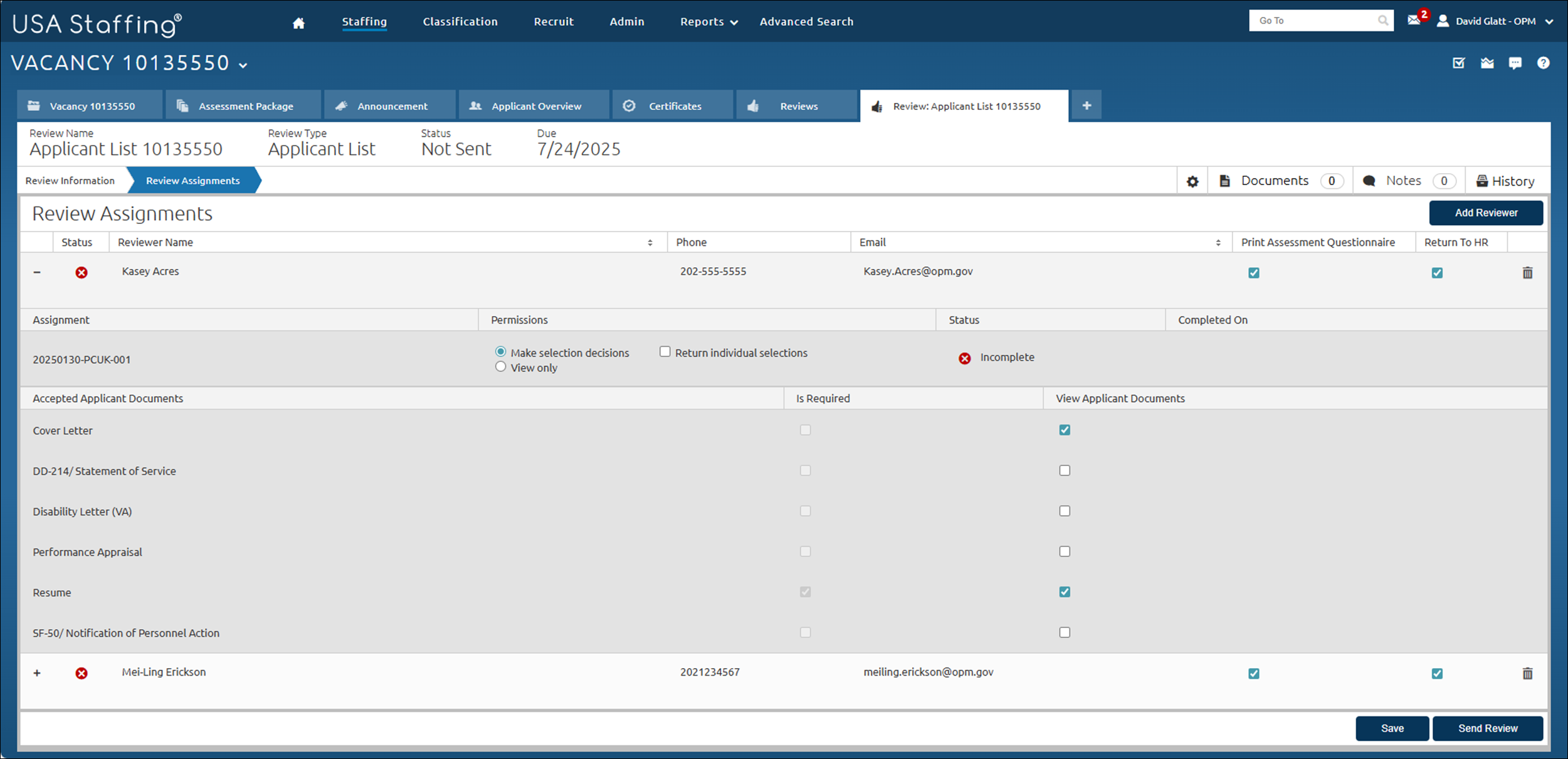Click the gear settings icon near Documents
The height and width of the screenshot is (759, 1568).
pos(1192,181)
